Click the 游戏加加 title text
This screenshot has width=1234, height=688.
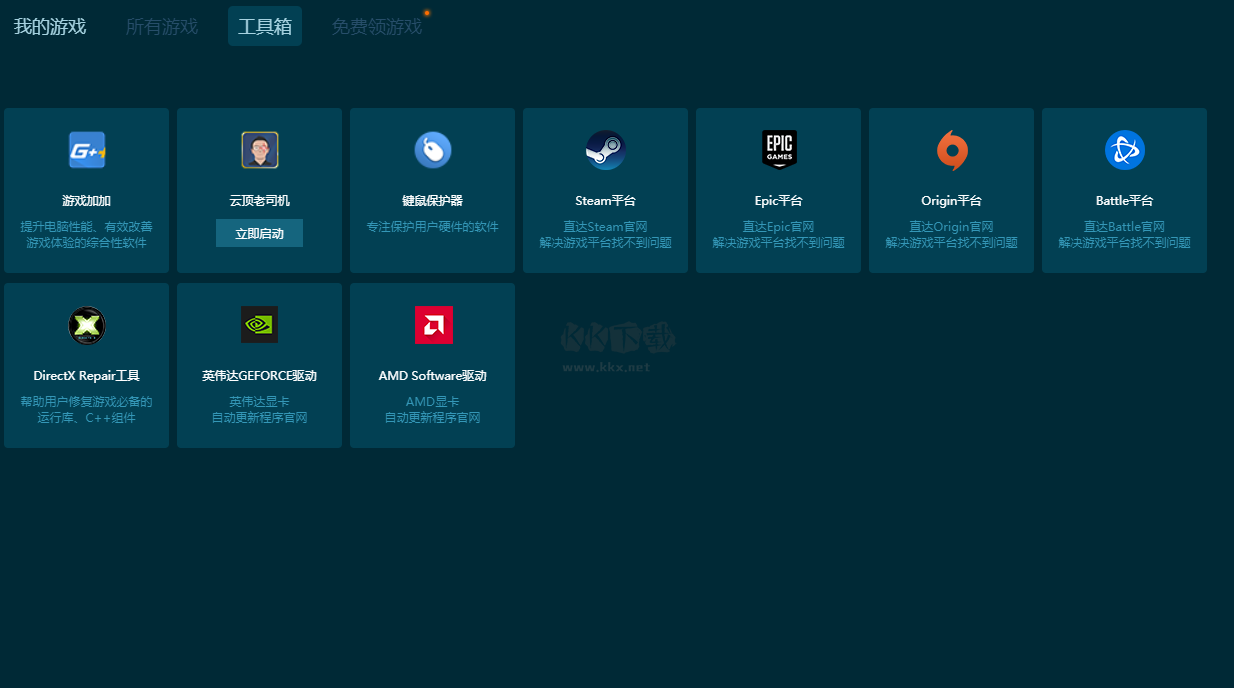pyautogui.click(x=87, y=201)
